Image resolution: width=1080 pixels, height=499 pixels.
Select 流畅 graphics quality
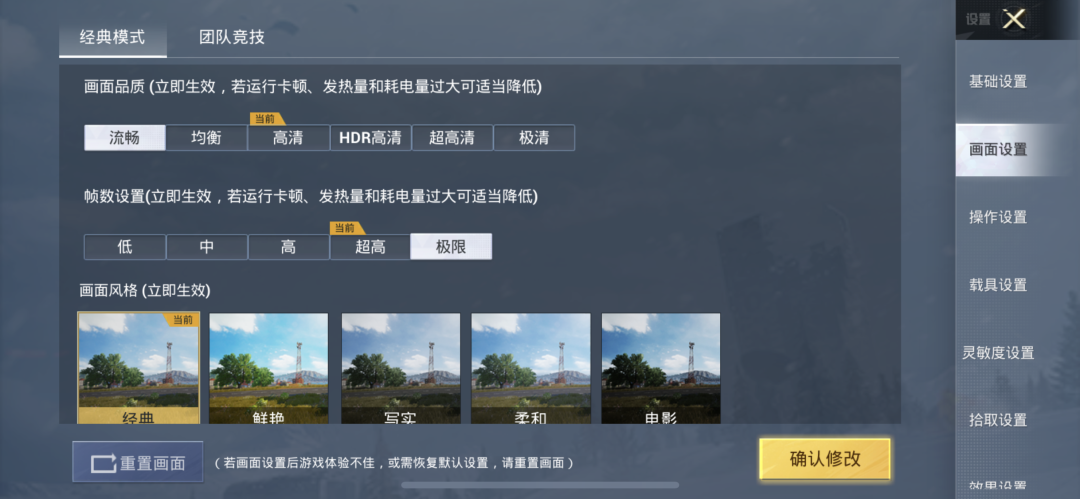coord(125,138)
